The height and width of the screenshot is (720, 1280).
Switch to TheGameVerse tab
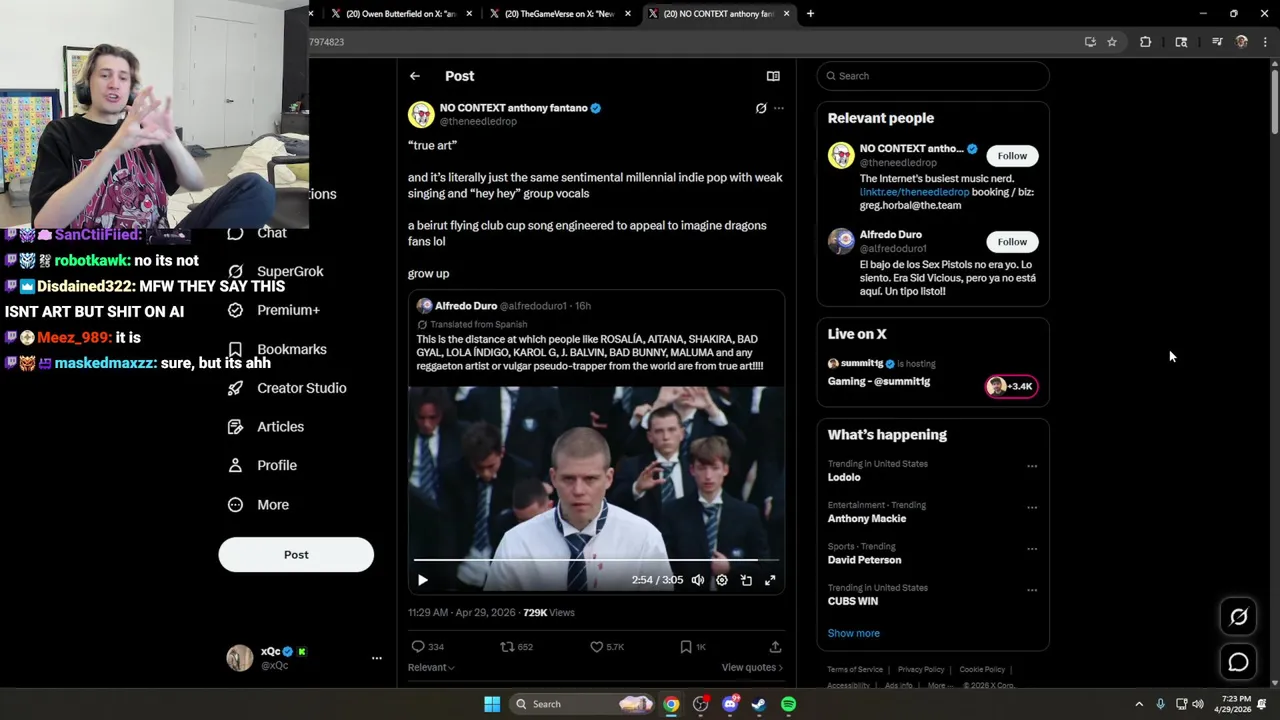click(x=560, y=14)
